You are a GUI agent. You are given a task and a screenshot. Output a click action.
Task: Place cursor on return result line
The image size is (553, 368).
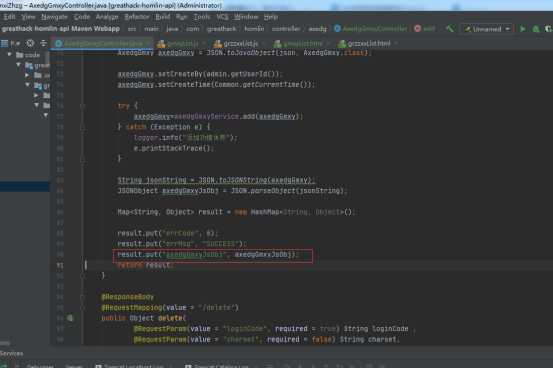145,265
